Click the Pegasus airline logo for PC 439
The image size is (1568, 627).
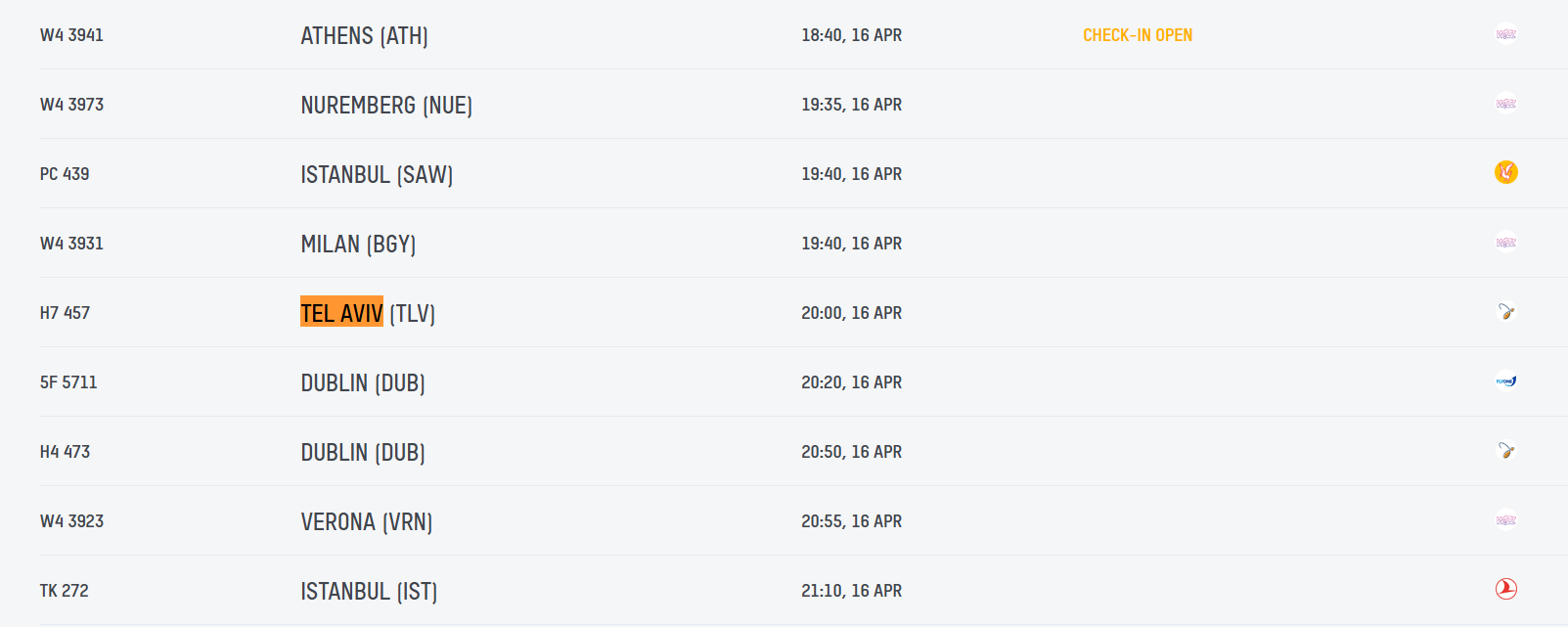1505,173
